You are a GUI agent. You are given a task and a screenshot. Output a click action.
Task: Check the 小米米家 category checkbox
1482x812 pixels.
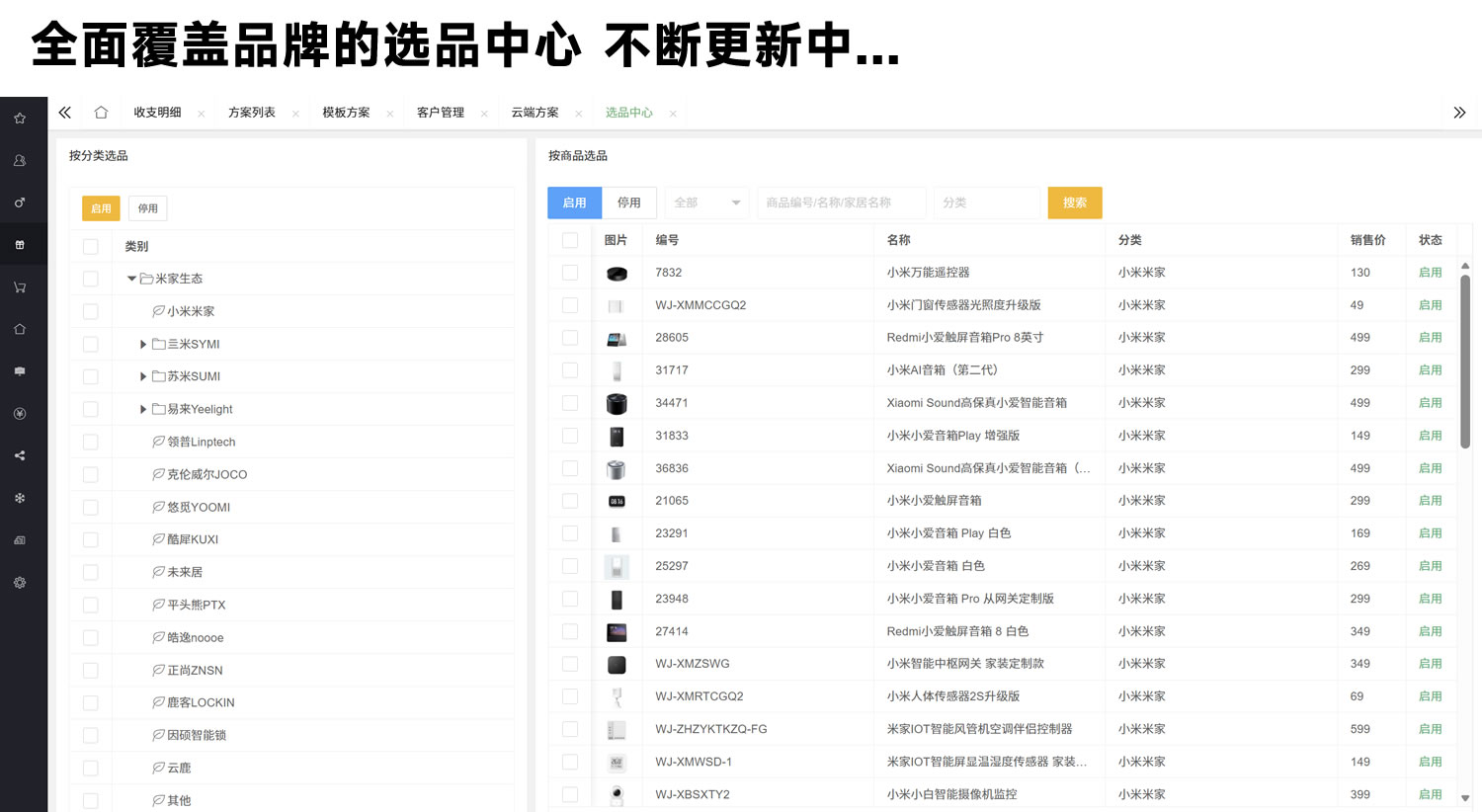91,311
